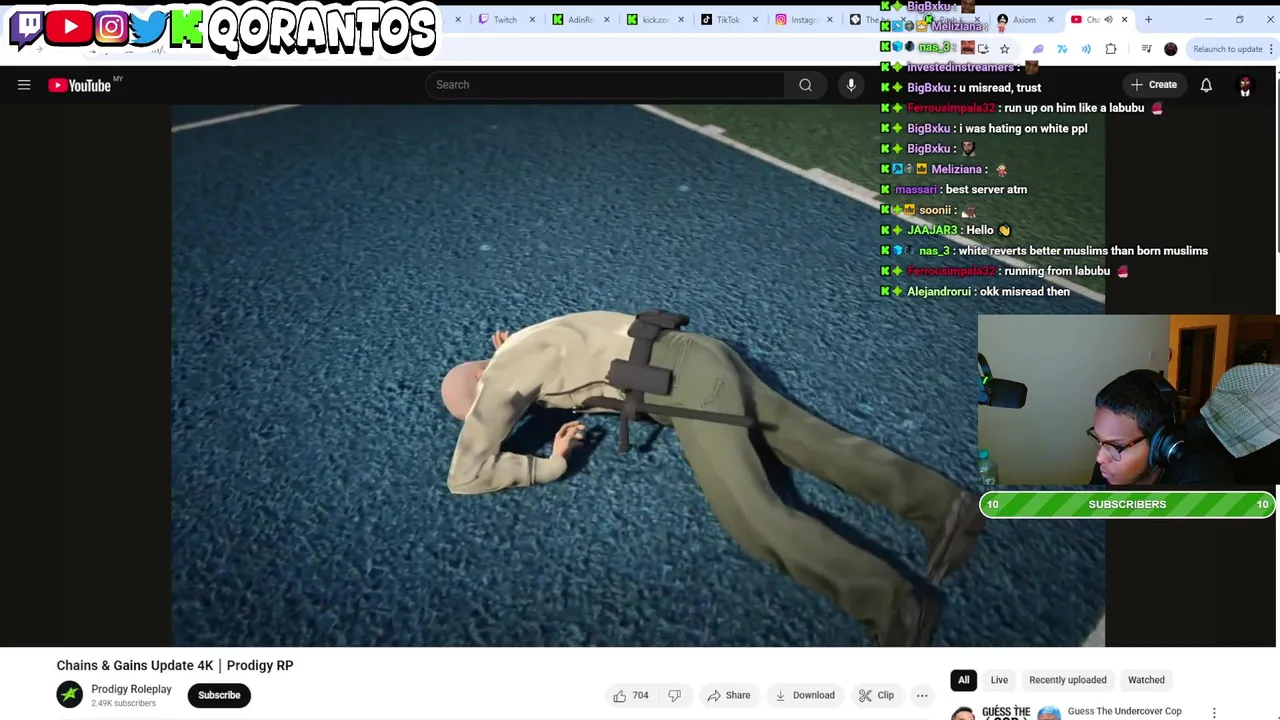
Task: Subscribe to Prodigy Roleplay
Action: 219,695
